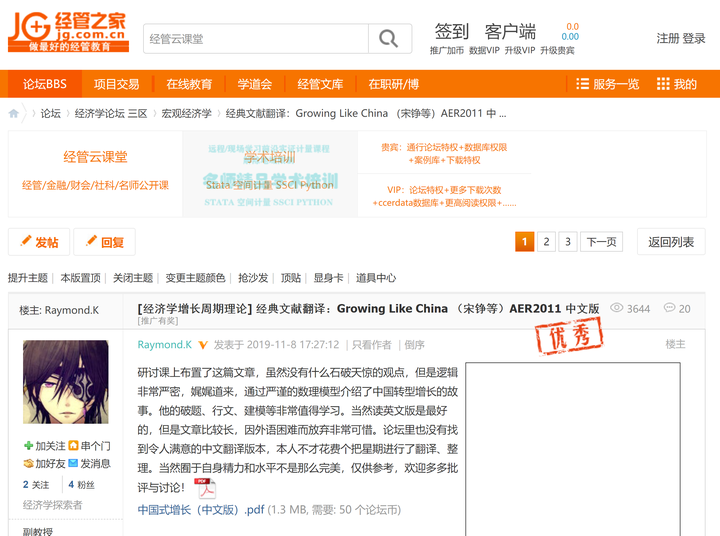Click the 发帖 button
Image resolution: width=720 pixels, height=536 pixels.
[x=39, y=242]
